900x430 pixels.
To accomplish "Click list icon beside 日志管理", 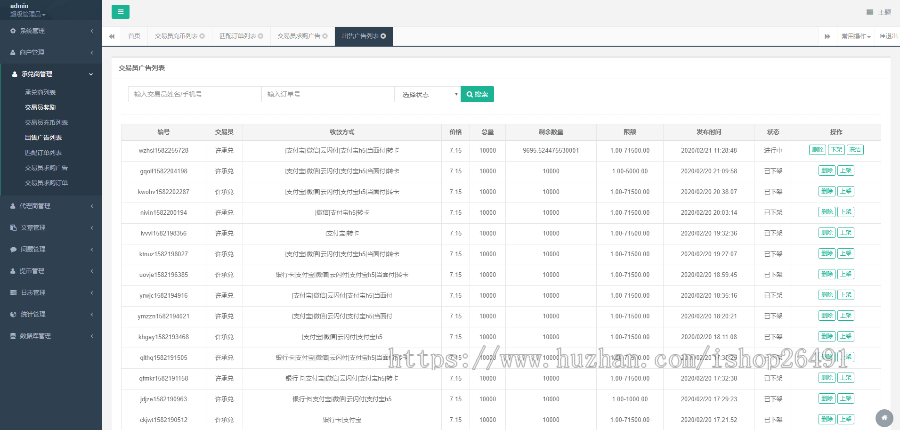I will (14, 293).
